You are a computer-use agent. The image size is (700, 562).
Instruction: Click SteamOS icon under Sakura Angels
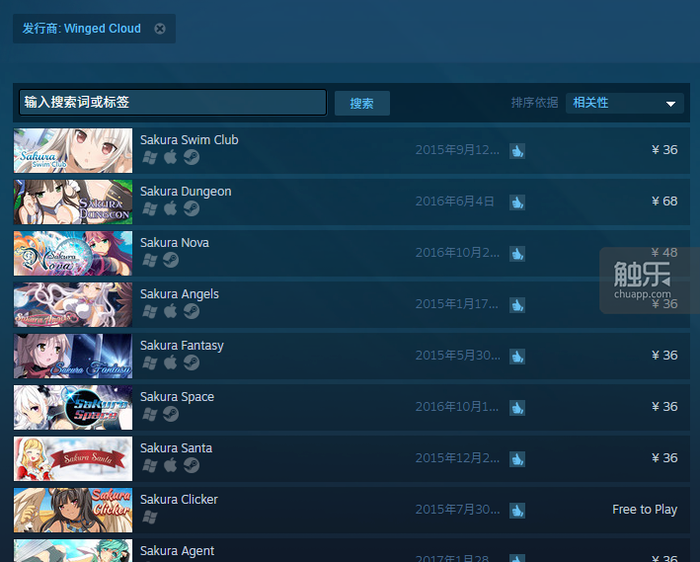click(x=192, y=311)
